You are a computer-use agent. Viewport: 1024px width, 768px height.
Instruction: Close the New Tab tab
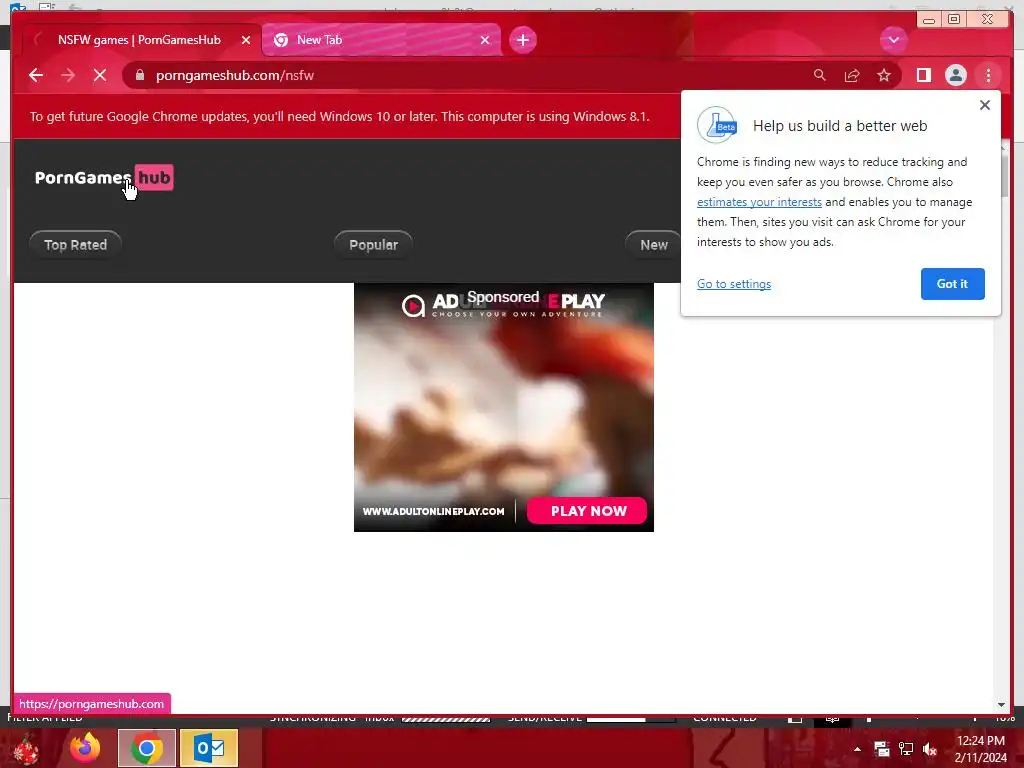click(485, 40)
